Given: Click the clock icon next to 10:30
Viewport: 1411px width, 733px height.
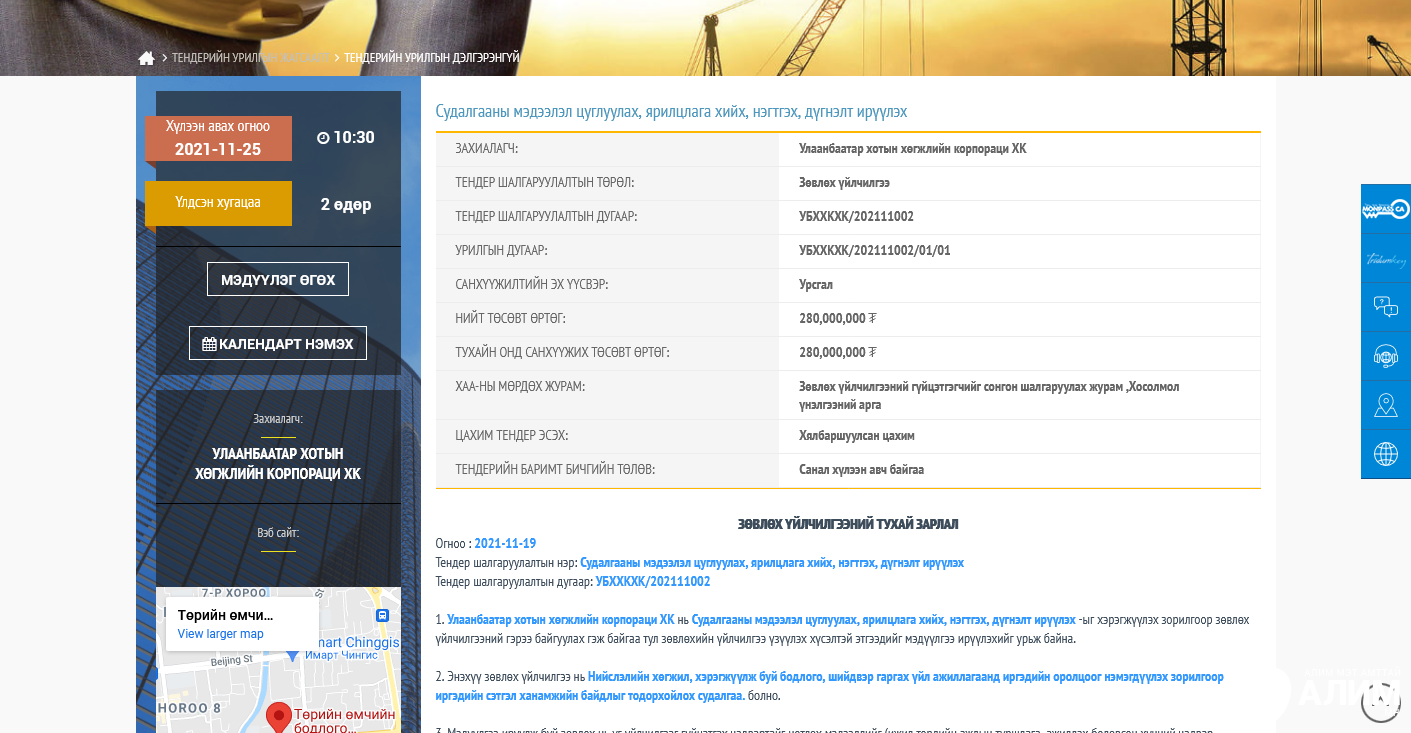Looking at the screenshot, I should pyautogui.click(x=323, y=138).
